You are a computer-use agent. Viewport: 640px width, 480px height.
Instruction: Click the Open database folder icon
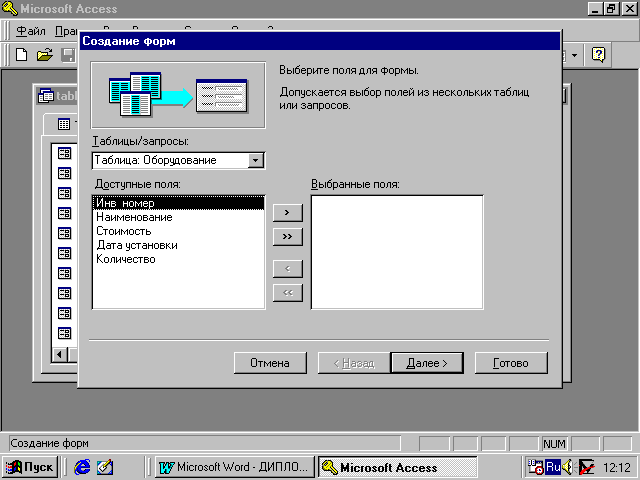tap(44, 54)
